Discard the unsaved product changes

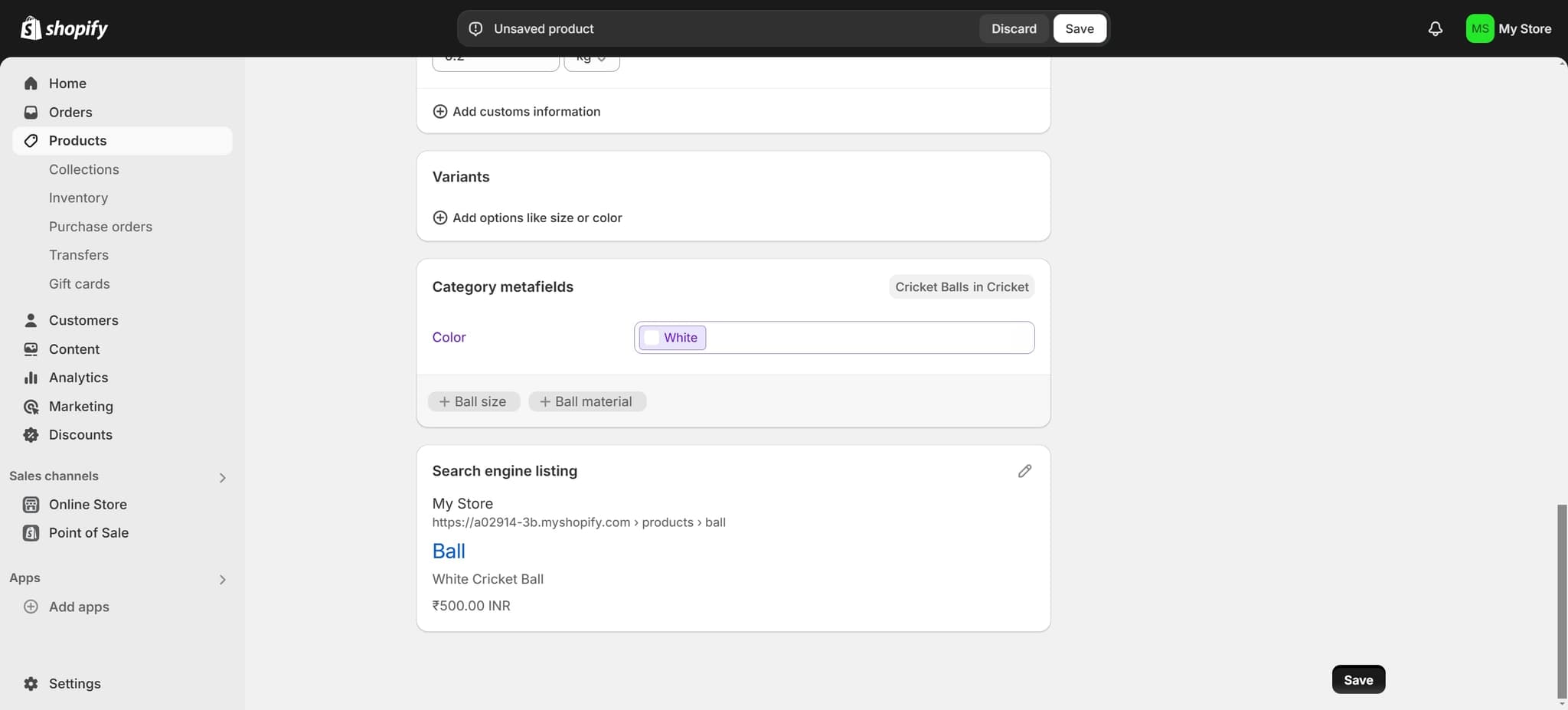(x=1014, y=28)
